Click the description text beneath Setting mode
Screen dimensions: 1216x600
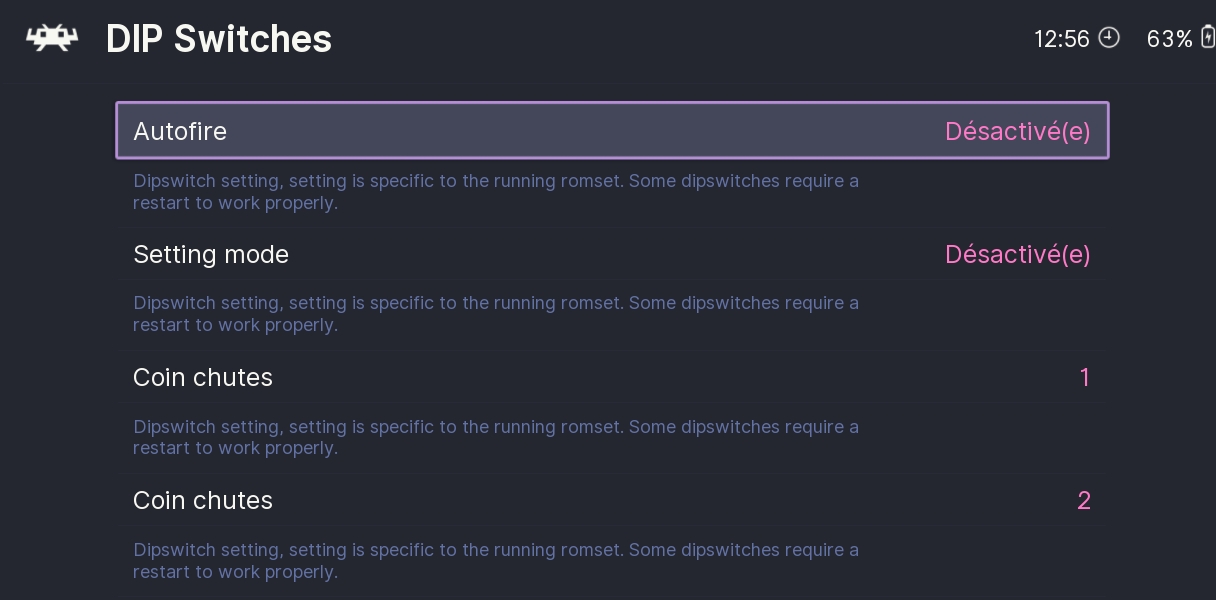[x=495, y=314]
